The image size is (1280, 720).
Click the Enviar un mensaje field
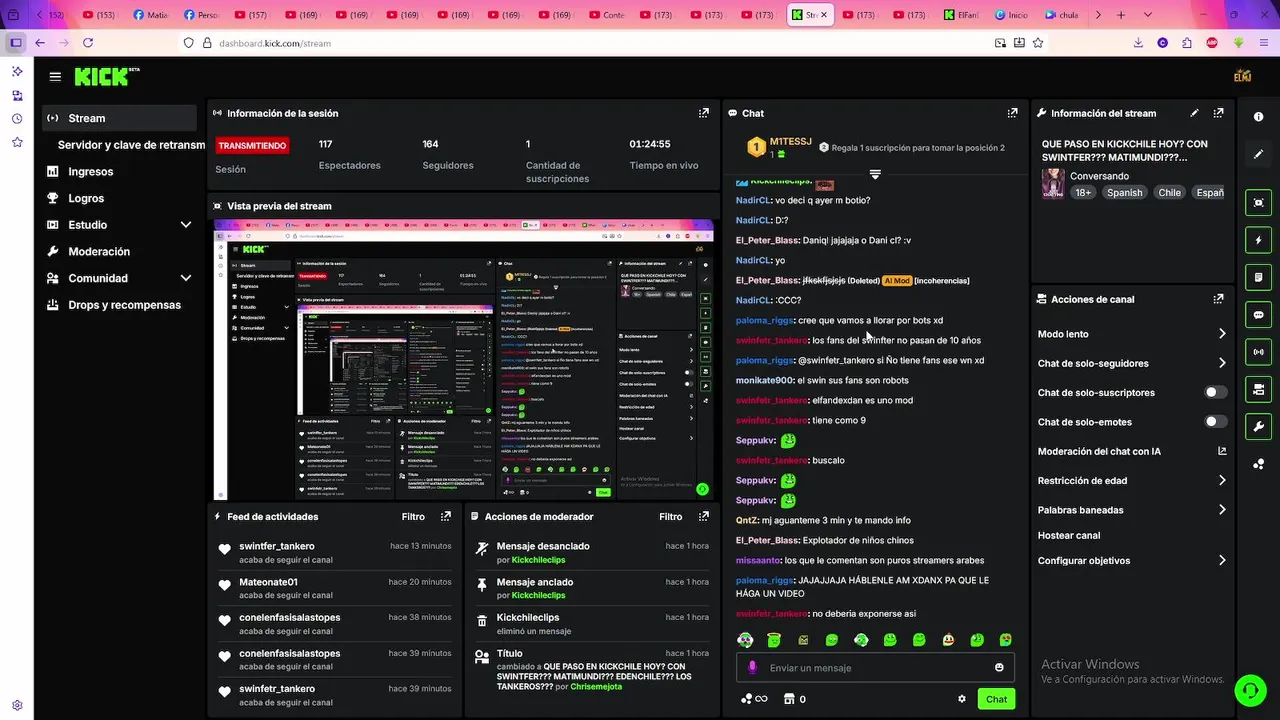coord(875,668)
